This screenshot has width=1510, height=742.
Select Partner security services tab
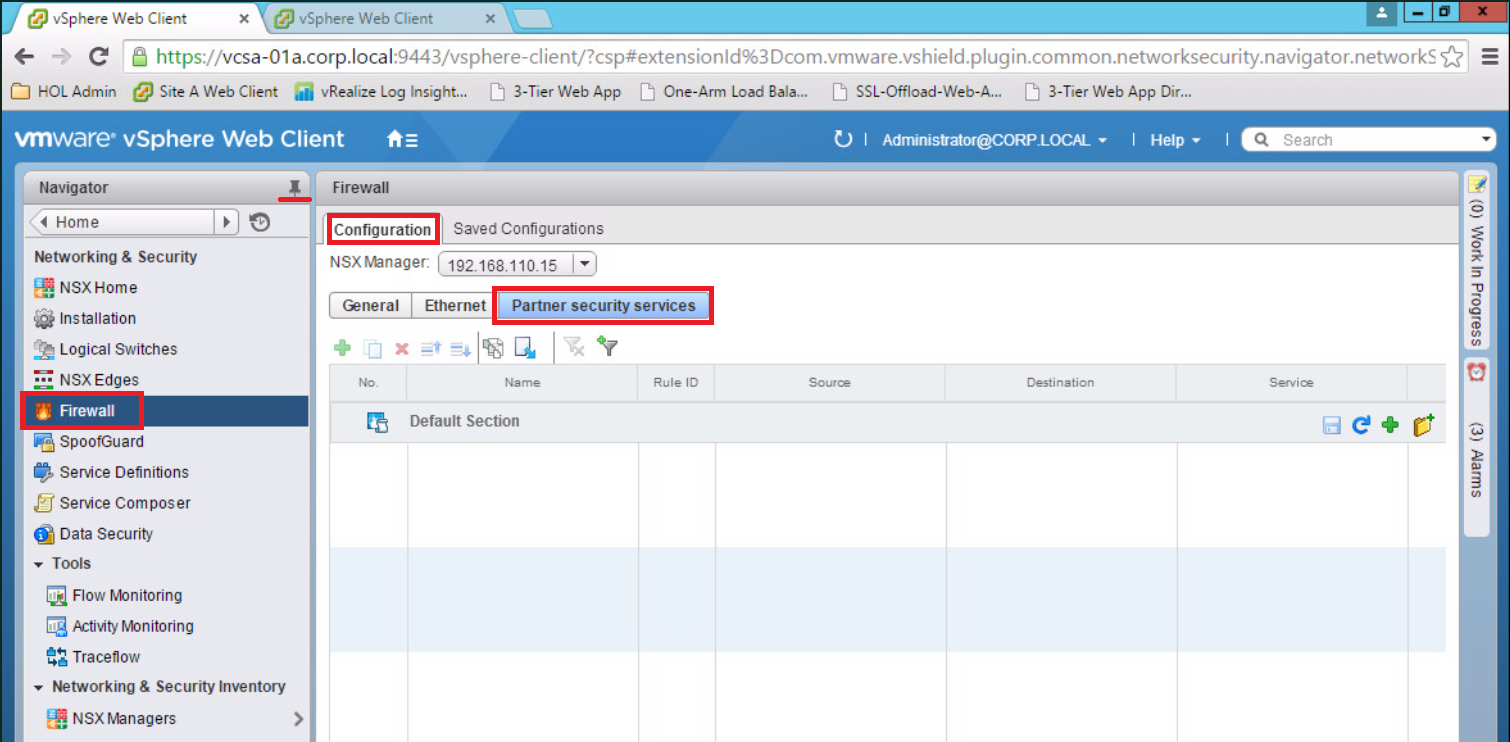[603, 306]
